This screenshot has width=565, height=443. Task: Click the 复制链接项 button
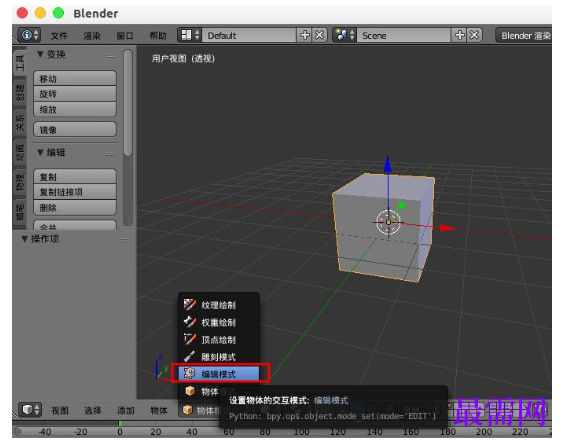coord(75,192)
